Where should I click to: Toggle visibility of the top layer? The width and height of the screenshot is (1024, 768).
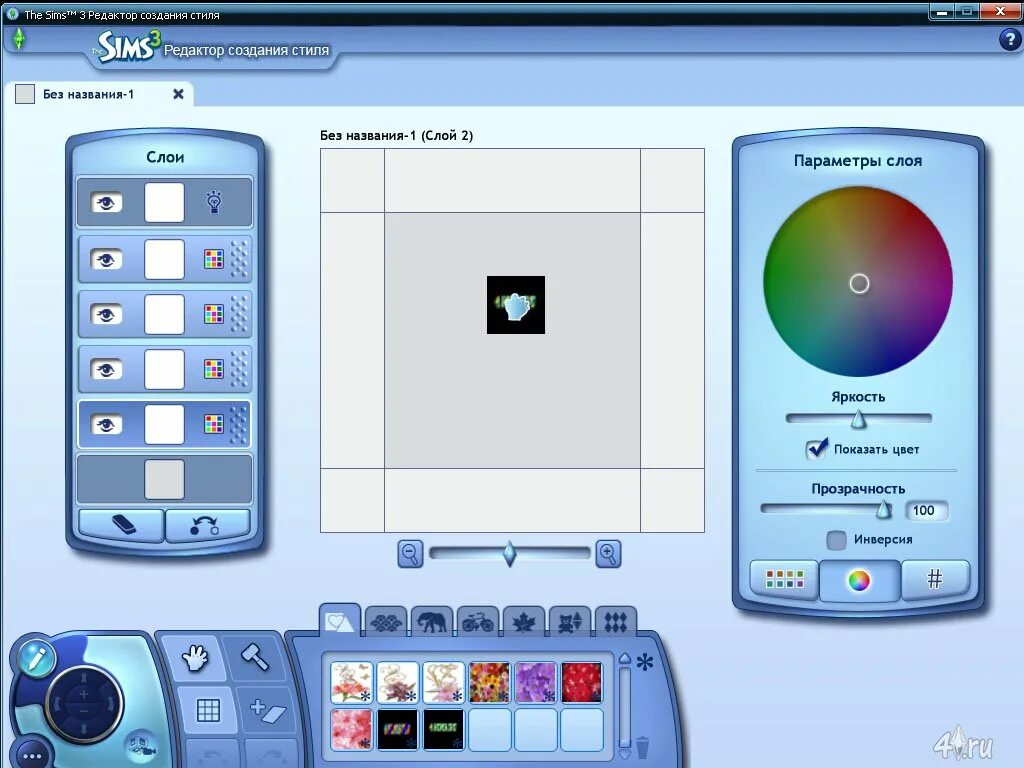pyautogui.click(x=106, y=201)
